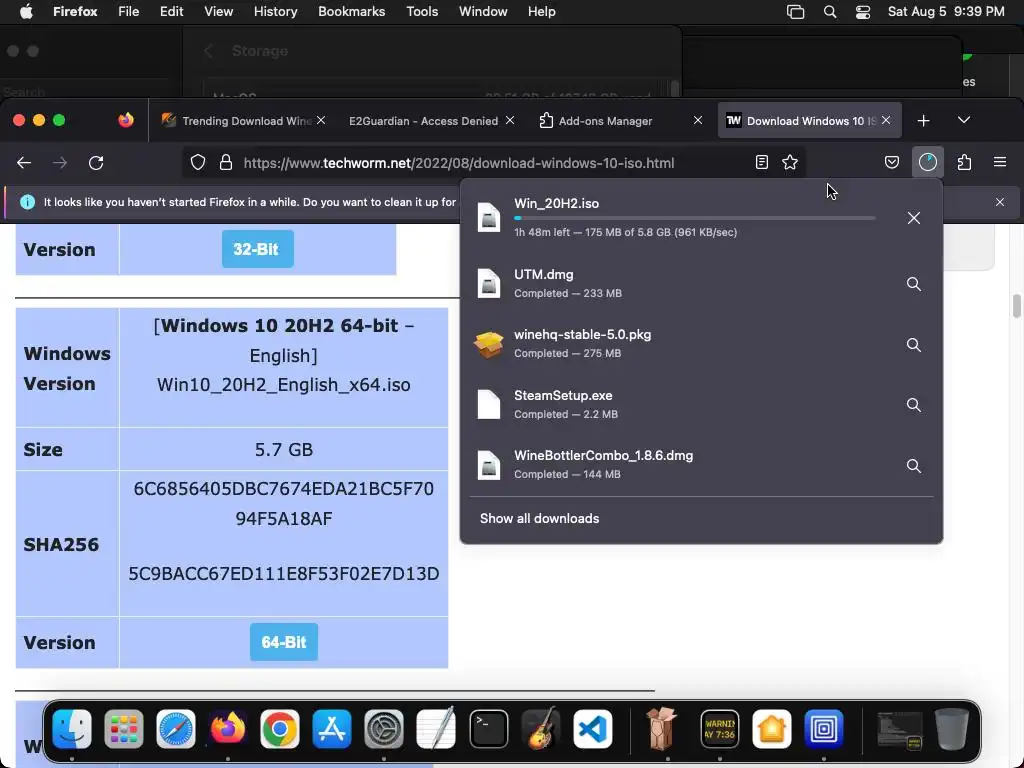Open the Apple menu
This screenshot has width=1024, height=768.
click(x=26, y=12)
